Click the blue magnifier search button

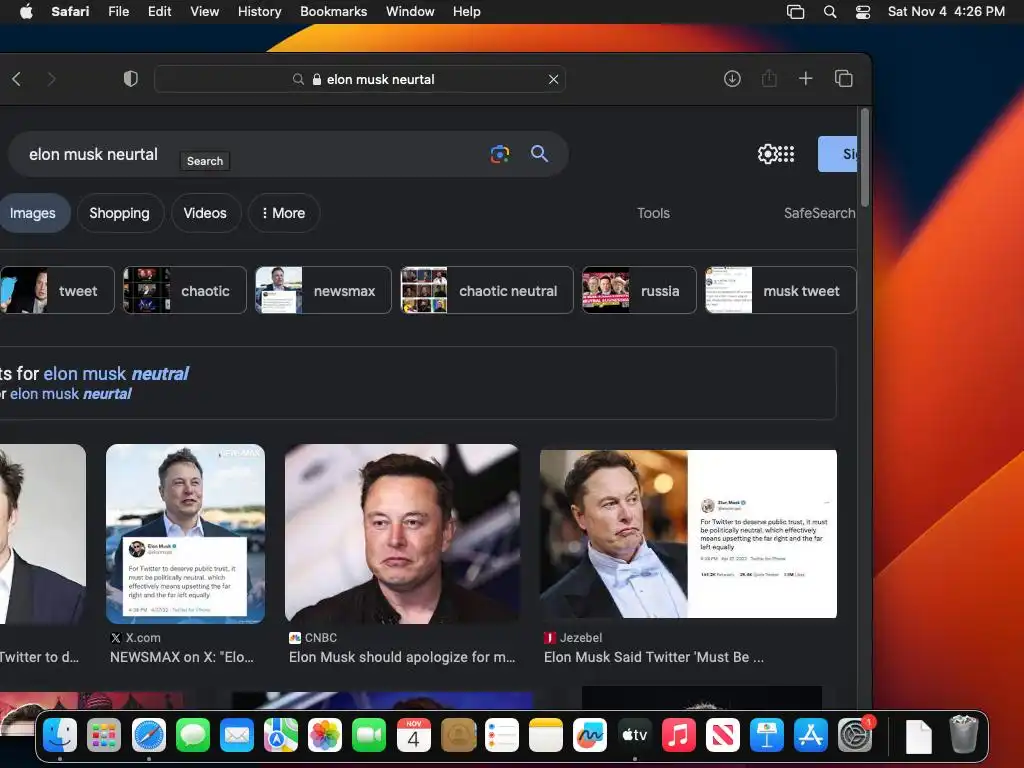(x=539, y=154)
